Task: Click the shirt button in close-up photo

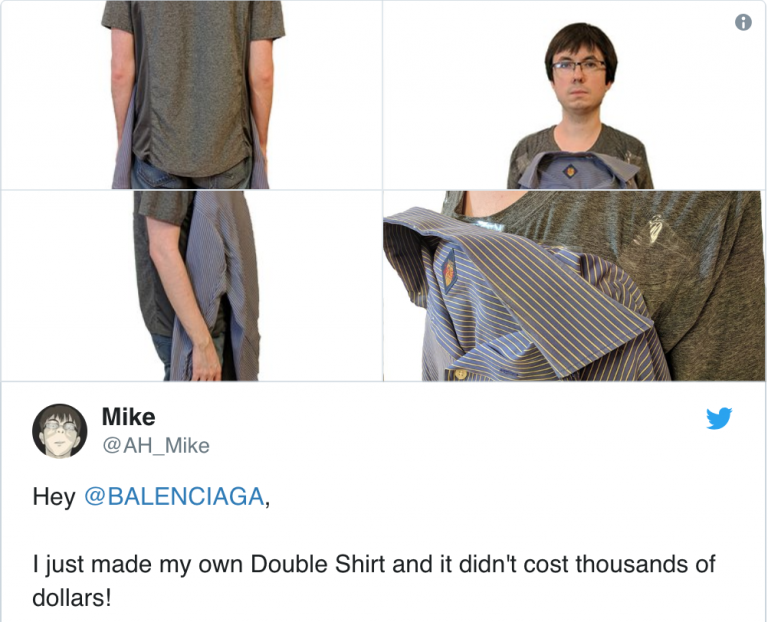Action: coord(460,374)
